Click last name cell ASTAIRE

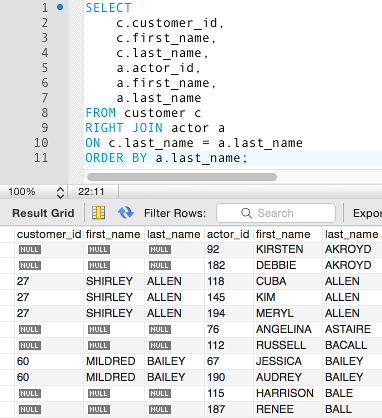[x=348, y=329]
